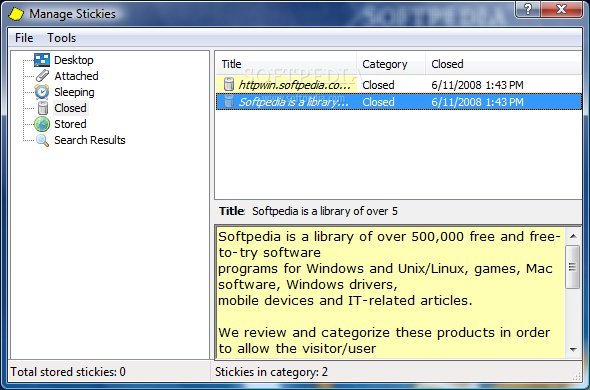Click the preview scrollbar thumb
Viewport: 590px width, 390px height.
(573, 267)
